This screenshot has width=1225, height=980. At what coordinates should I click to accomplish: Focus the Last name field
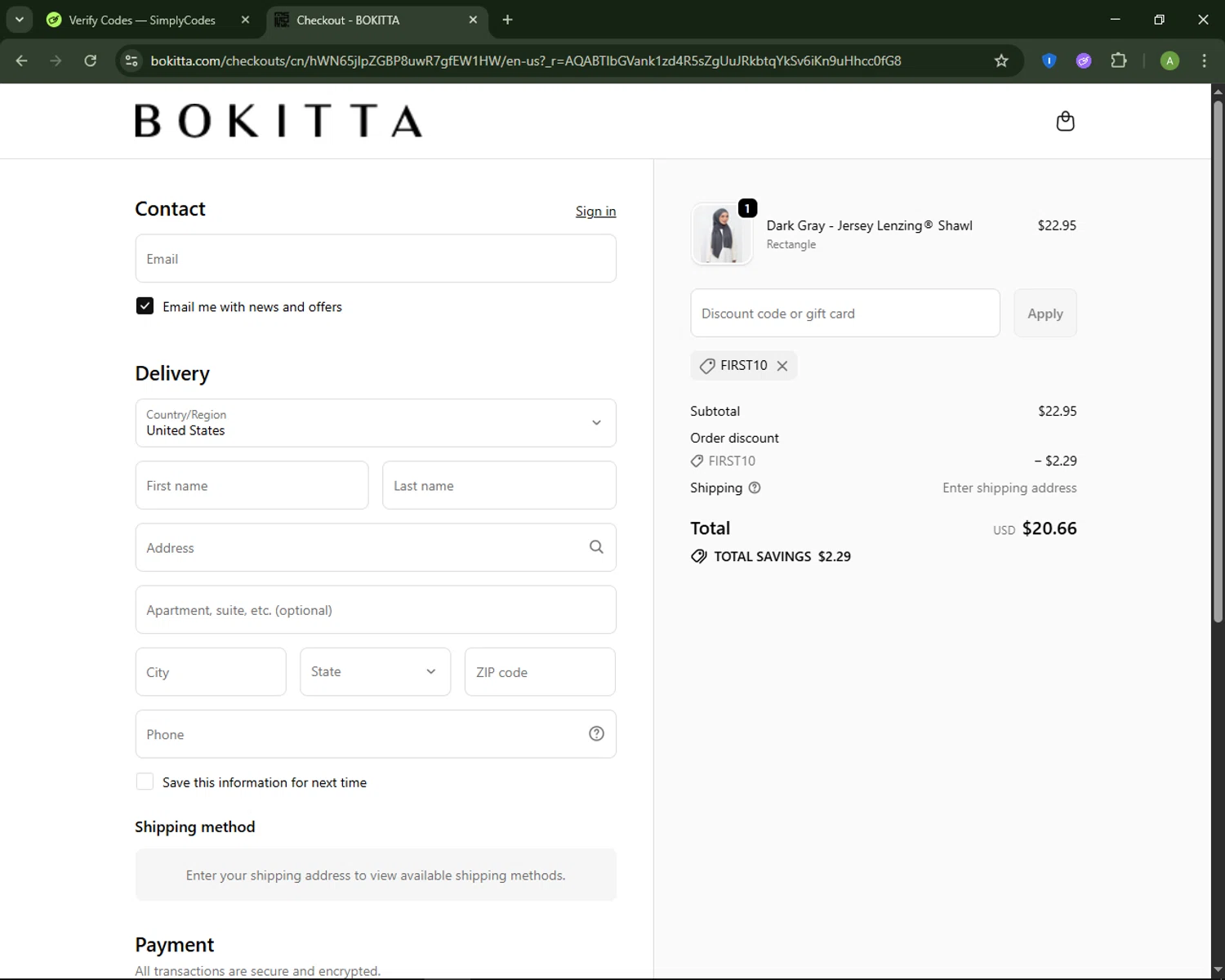[x=499, y=485]
